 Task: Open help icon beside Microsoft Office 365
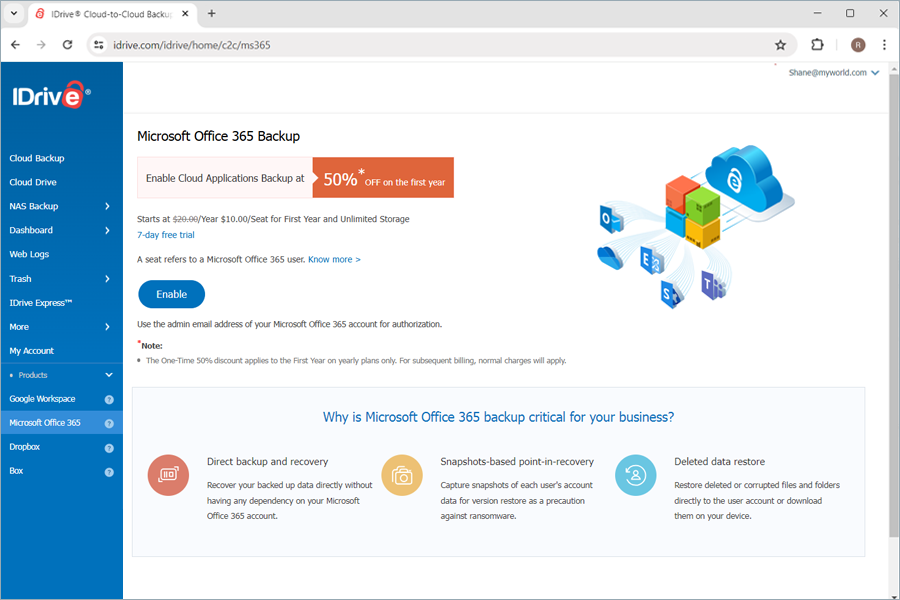tap(109, 424)
